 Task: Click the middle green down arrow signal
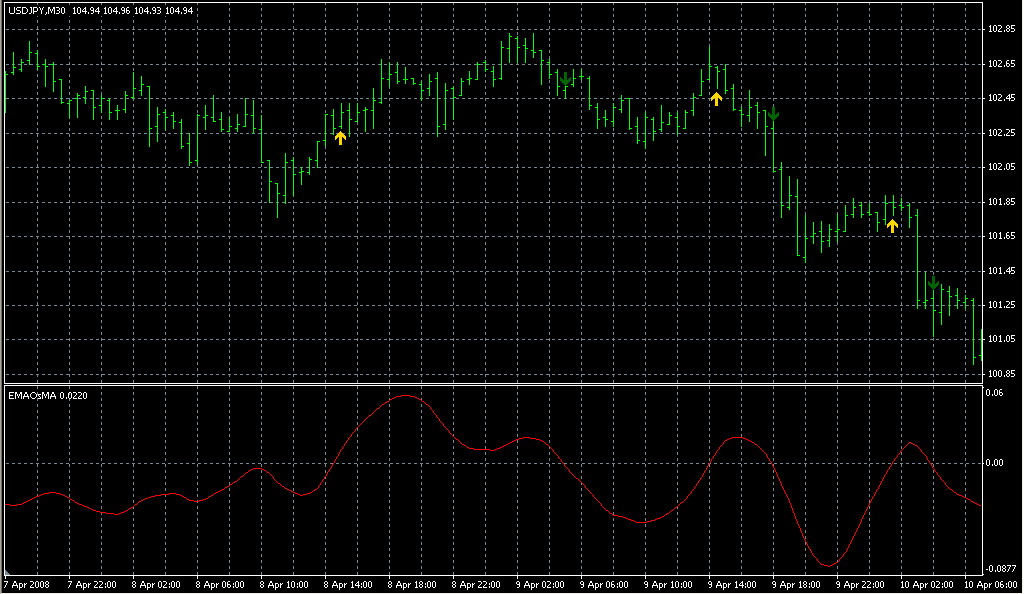(x=772, y=113)
